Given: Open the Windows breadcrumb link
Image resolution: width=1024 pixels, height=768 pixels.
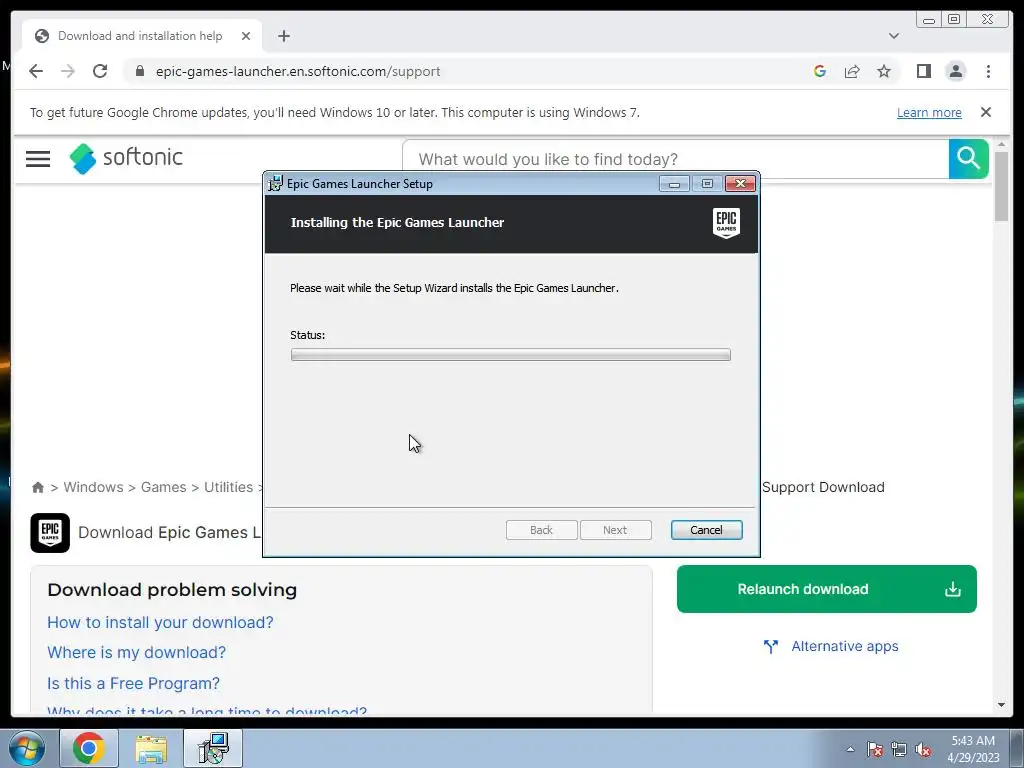Looking at the screenshot, I should click(x=93, y=487).
